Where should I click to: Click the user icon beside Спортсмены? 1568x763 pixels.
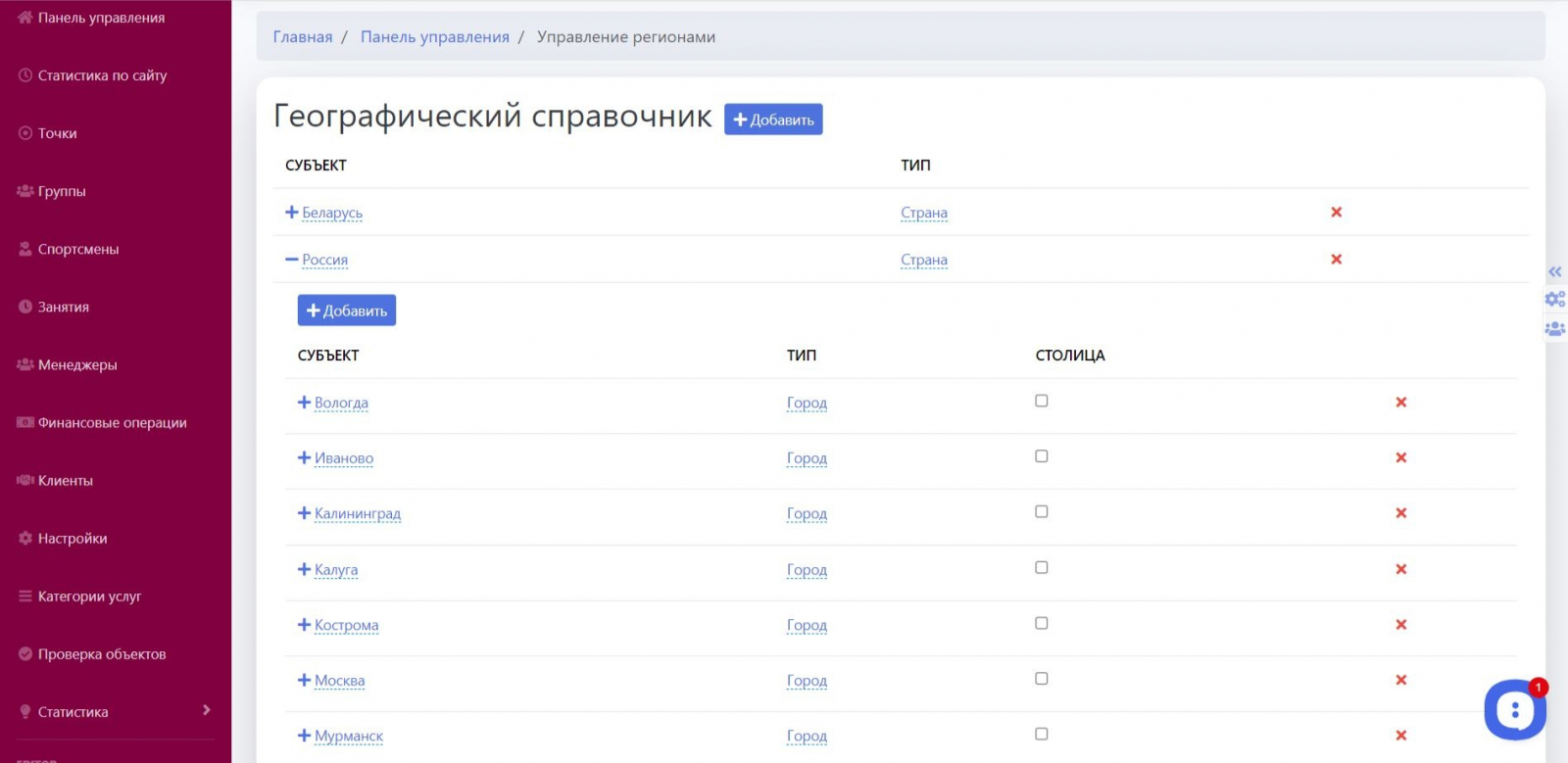click(25, 249)
